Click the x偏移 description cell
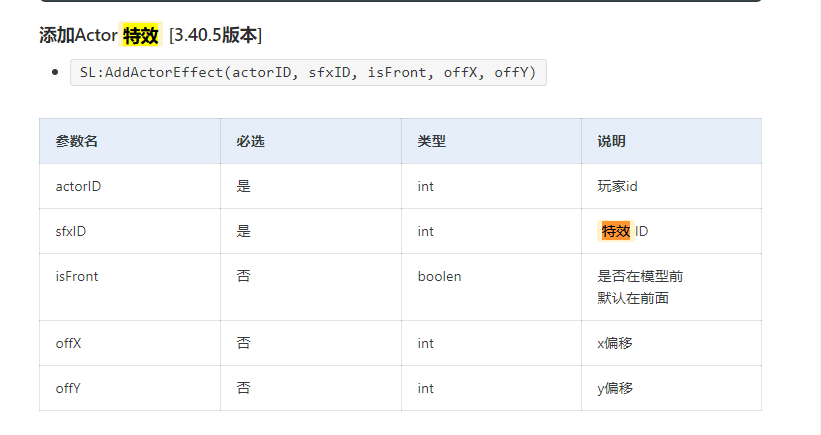This screenshot has height=435, width=821. click(614, 343)
